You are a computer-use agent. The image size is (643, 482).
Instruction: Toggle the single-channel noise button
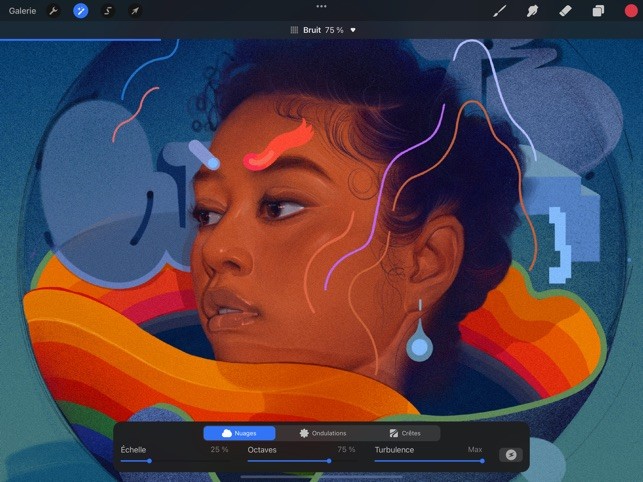[x=511, y=455]
